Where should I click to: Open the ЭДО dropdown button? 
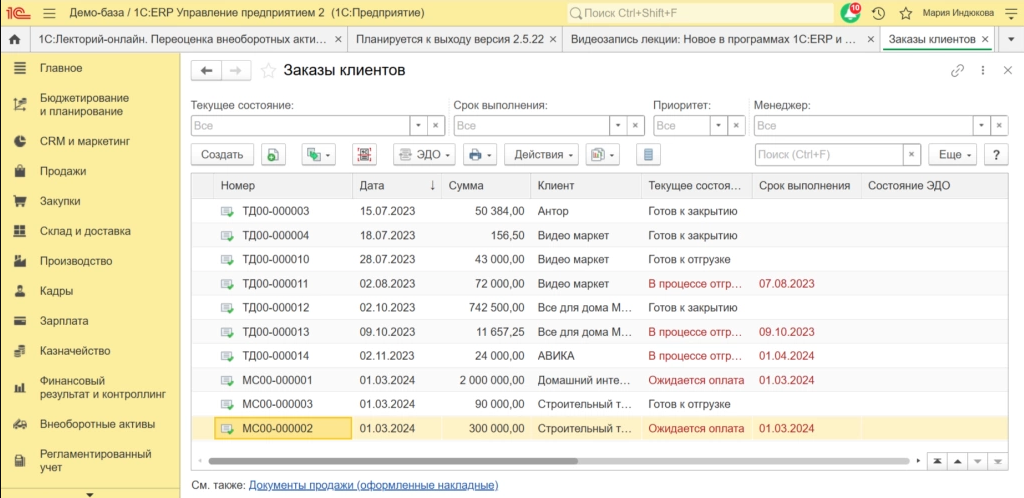(x=424, y=155)
